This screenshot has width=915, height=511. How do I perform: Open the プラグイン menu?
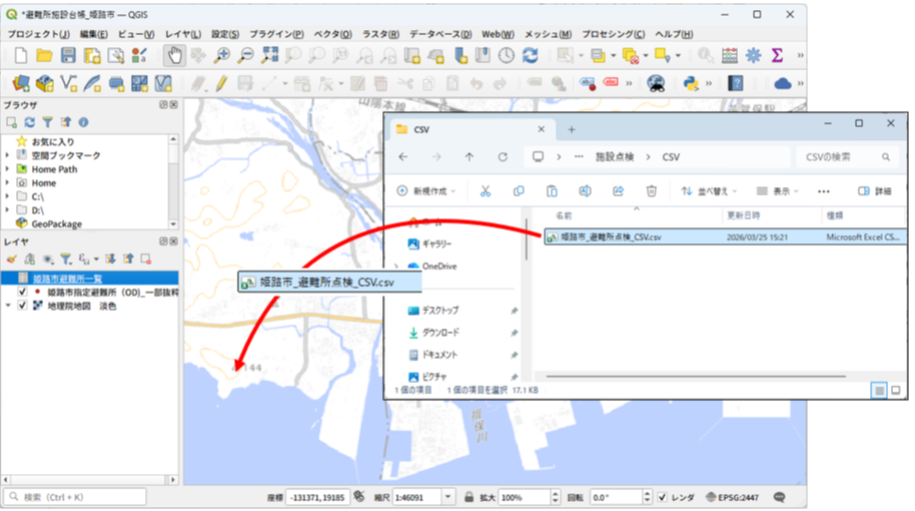[274, 35]
